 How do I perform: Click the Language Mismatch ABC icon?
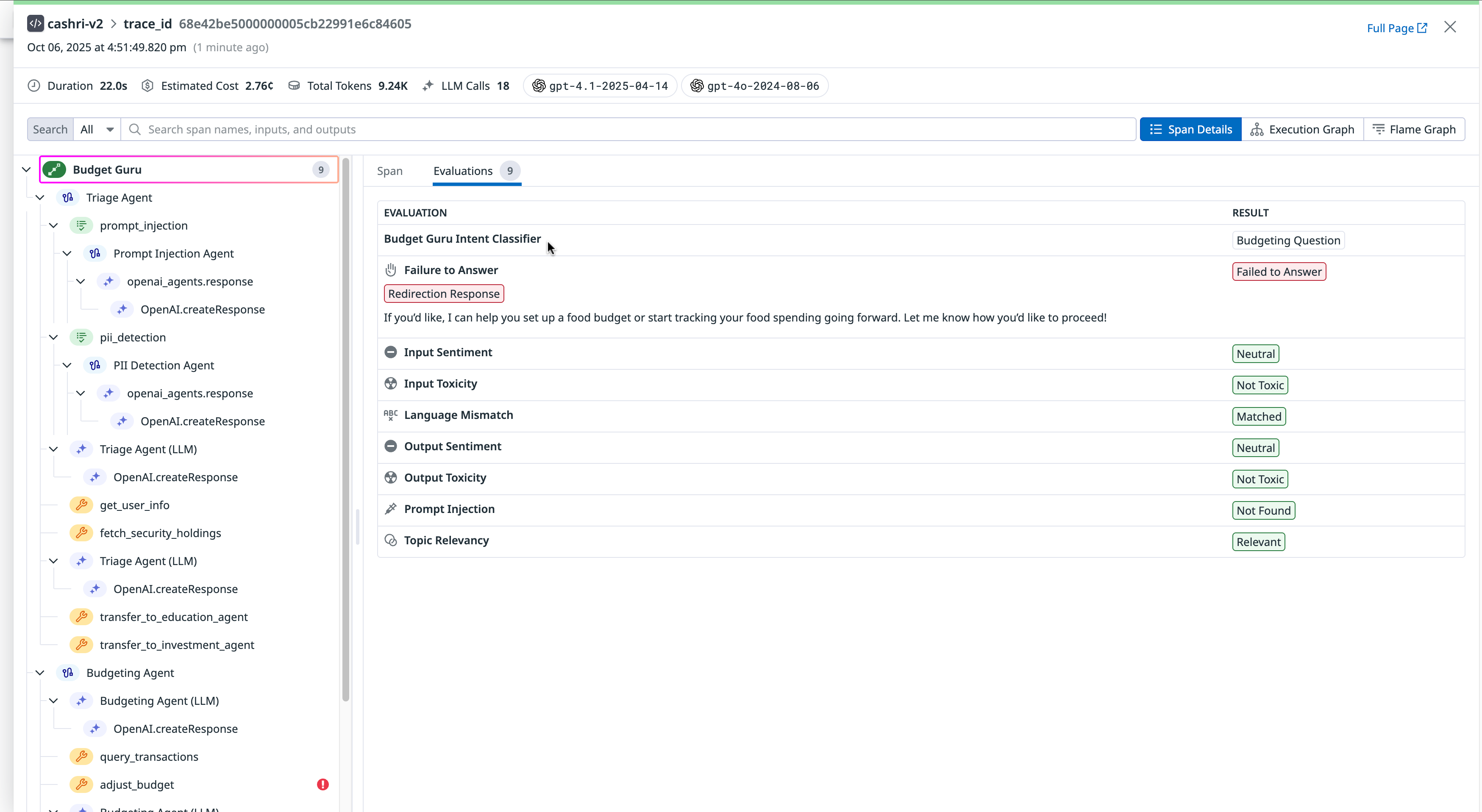(391, 415)
